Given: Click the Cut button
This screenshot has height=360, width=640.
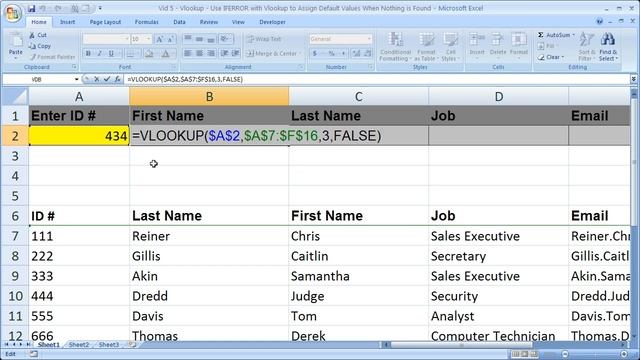Looking at the screenshot, I should (38, 36).
